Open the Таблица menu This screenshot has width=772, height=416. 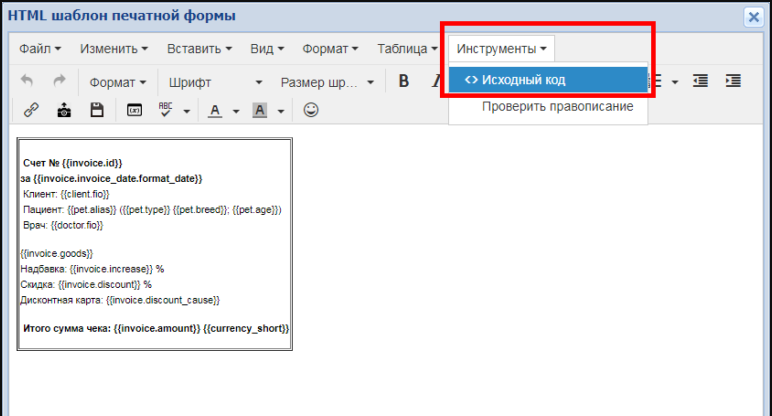pos(406,48)
